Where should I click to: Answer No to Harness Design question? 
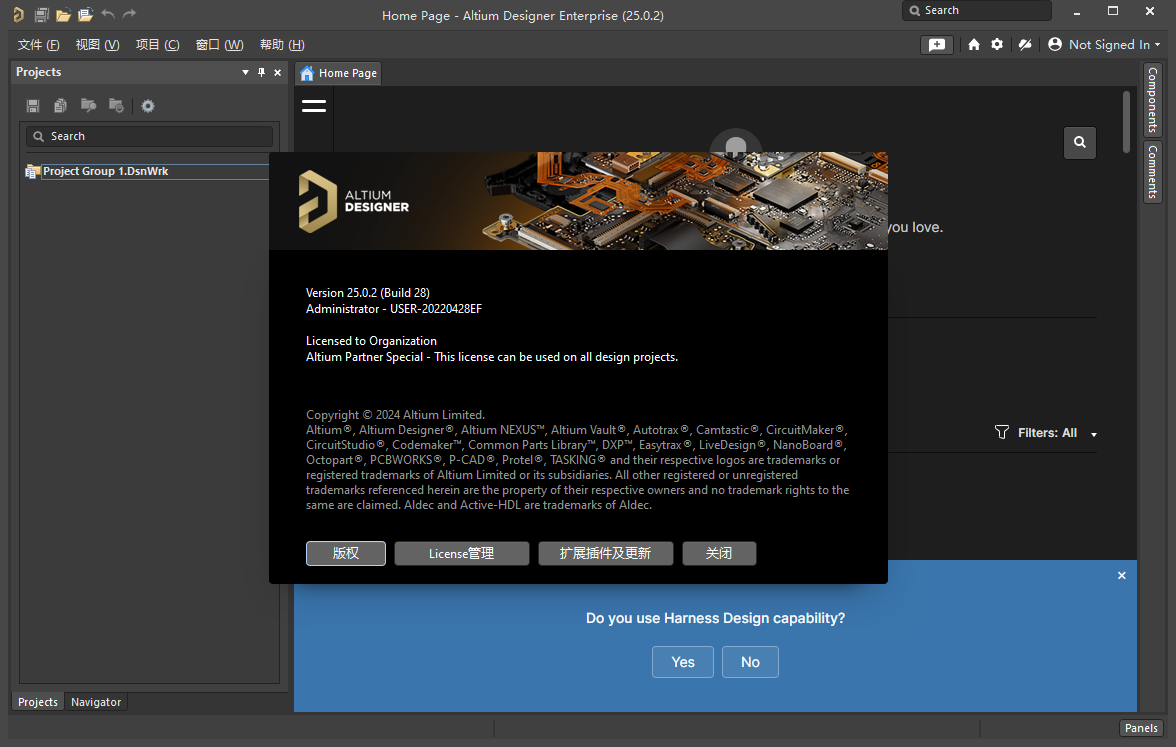coord(750,662)
